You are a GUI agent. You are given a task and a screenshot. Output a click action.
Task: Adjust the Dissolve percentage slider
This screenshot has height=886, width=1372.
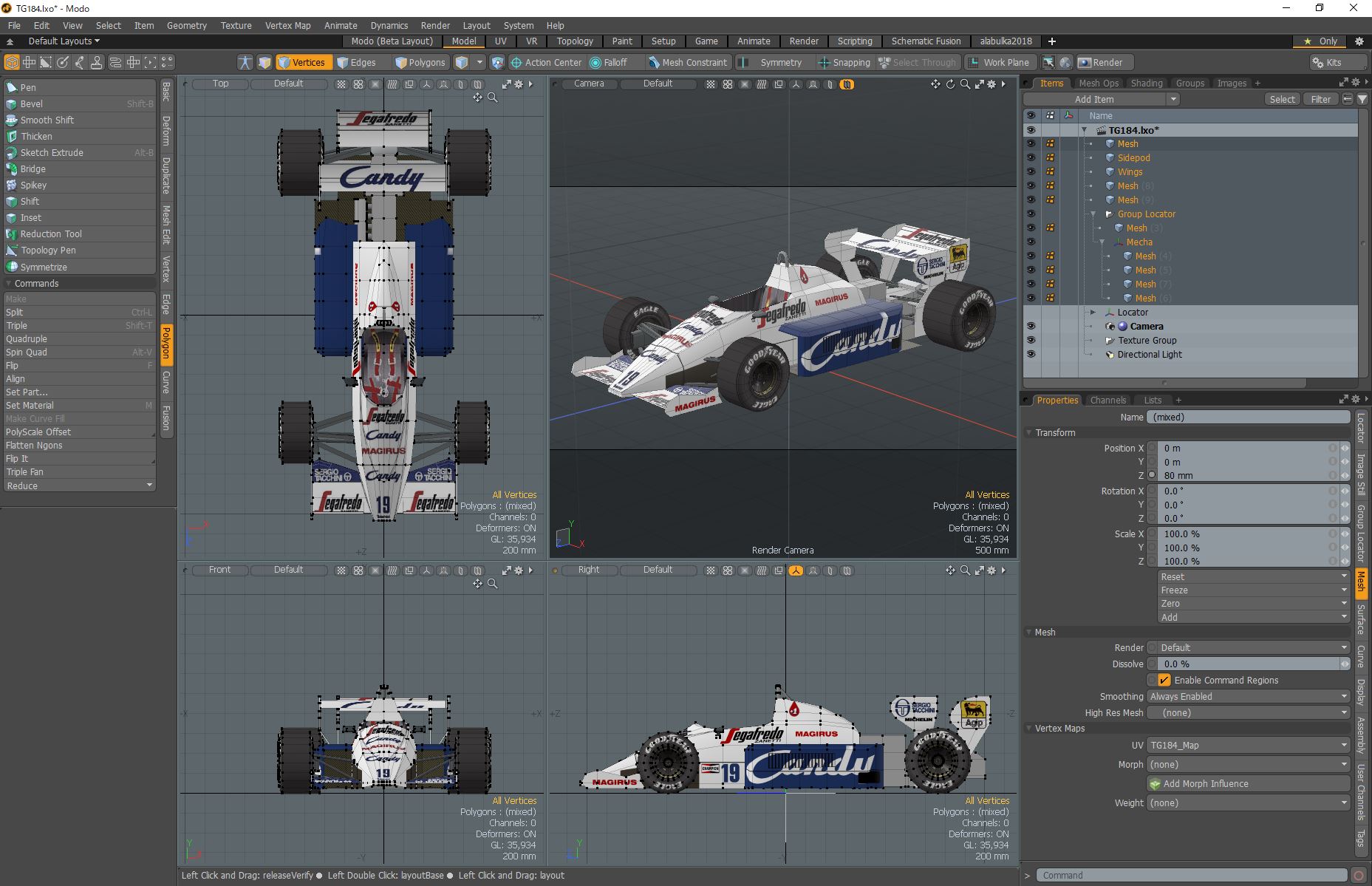(x=1248, y=664)
